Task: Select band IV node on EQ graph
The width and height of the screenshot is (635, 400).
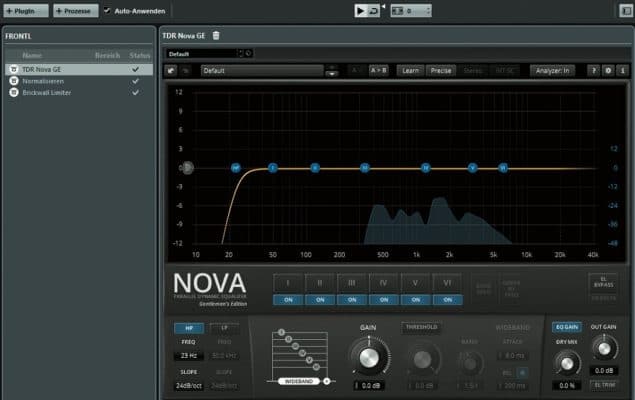Action: pyautogui.click(x=426, y=168)
